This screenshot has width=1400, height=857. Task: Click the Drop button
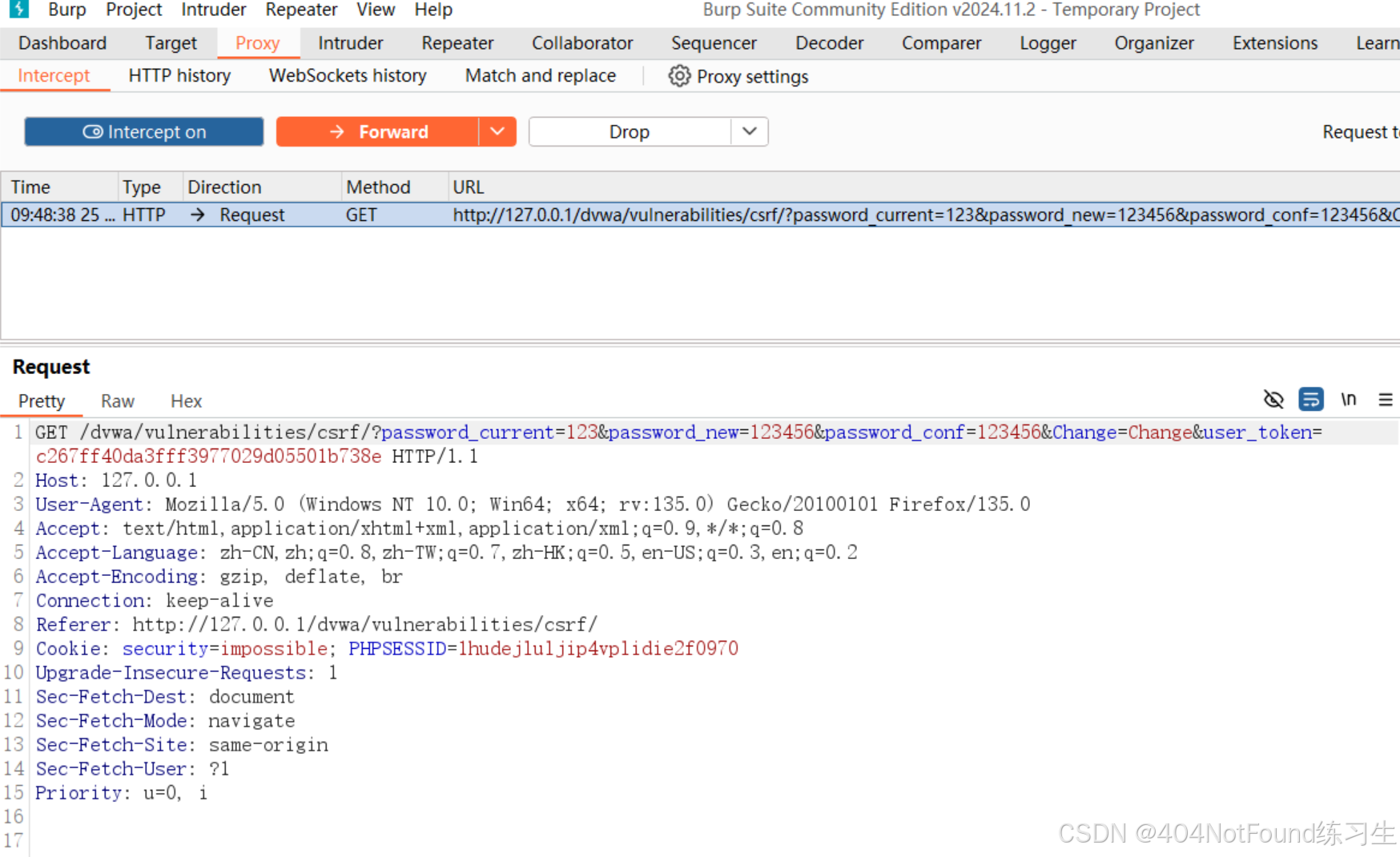630,132
